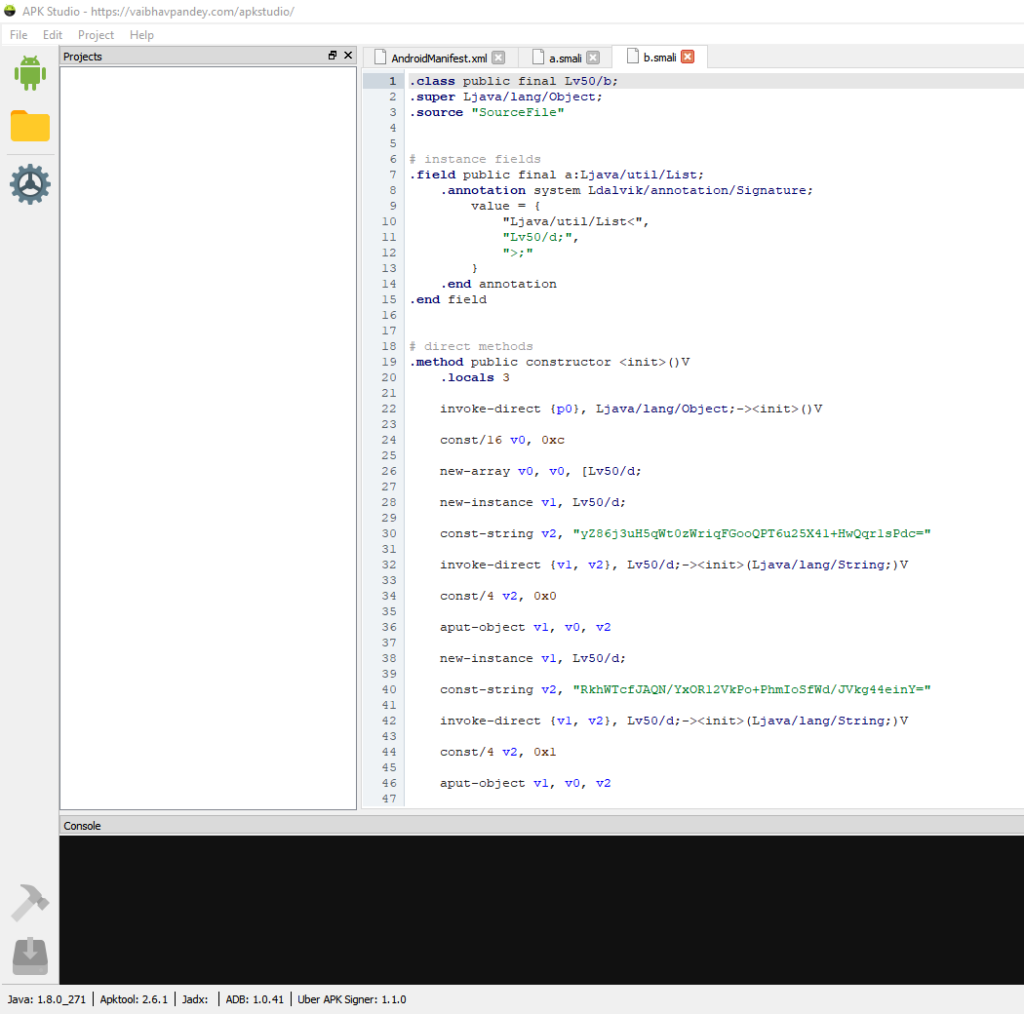1024x1014 pixels.
Task: Open the File menu
Action: tap(18, 35)
